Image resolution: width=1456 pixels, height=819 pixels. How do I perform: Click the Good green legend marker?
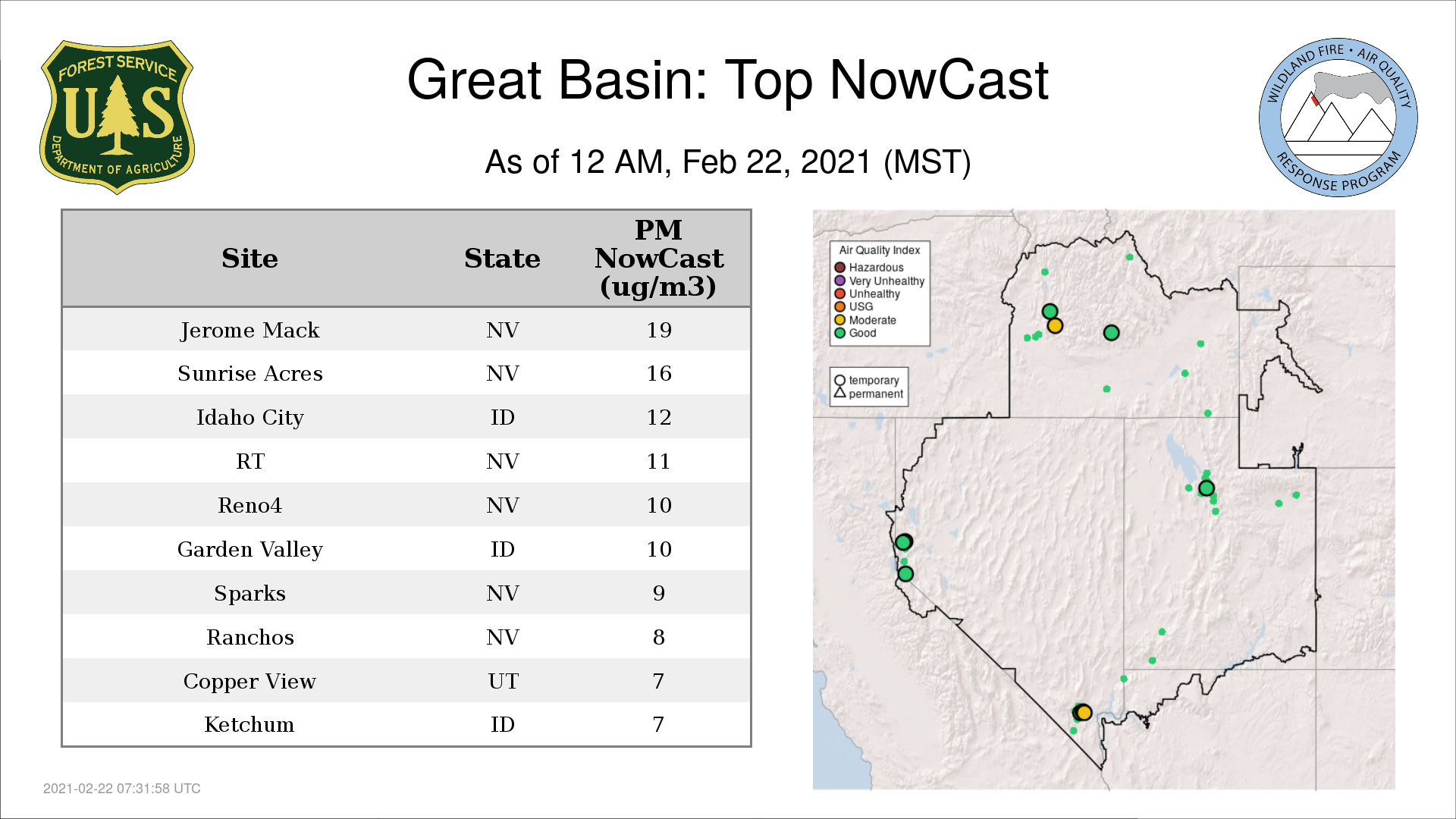pyautogui.click(x=839, y=333)
